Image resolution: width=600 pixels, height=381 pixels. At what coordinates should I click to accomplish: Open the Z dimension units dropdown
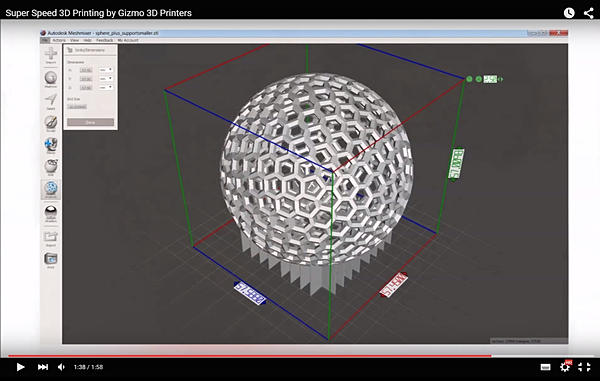[106, 87]
